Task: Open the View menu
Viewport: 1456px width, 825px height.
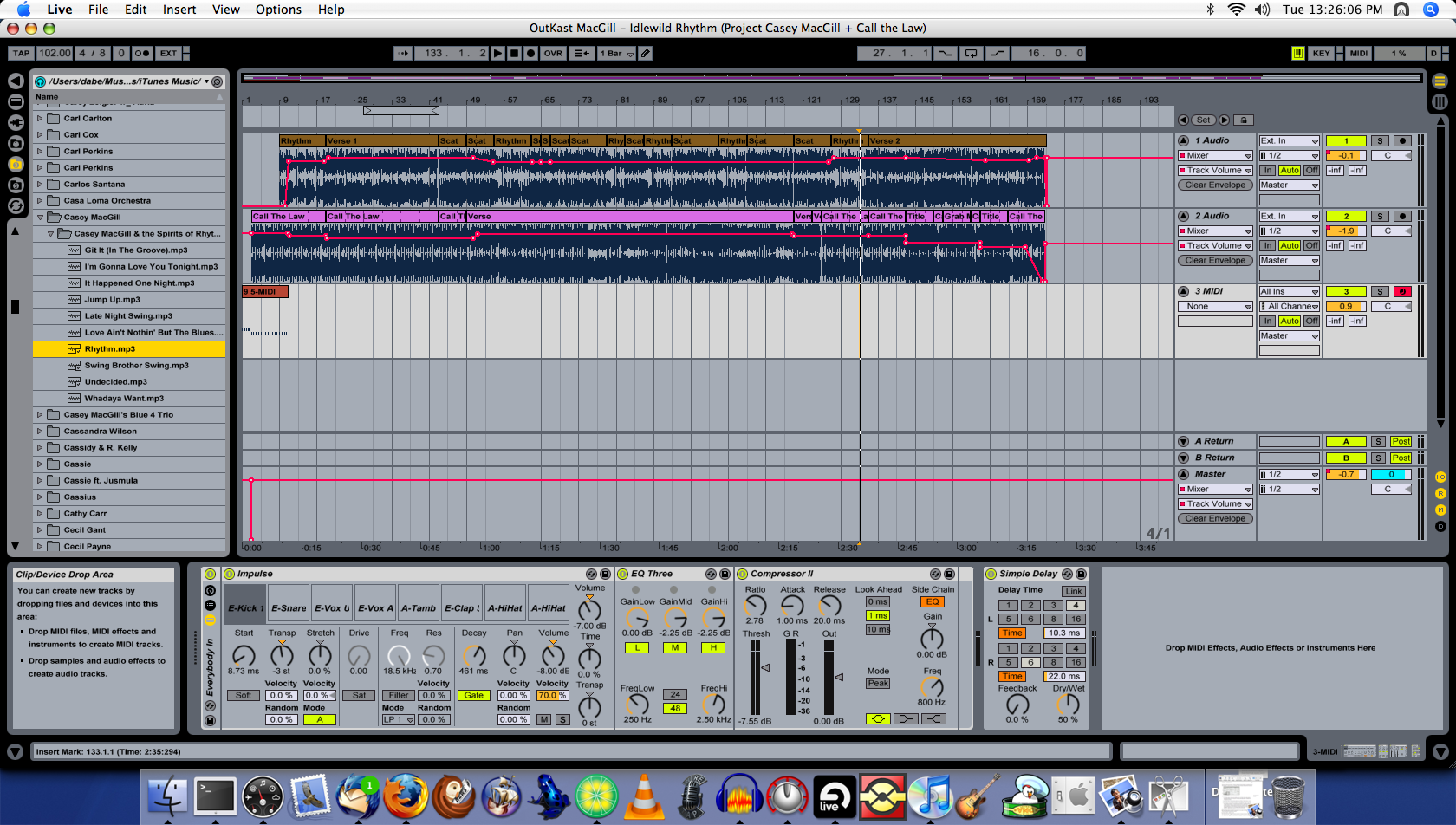Action: tap(226, 10)
